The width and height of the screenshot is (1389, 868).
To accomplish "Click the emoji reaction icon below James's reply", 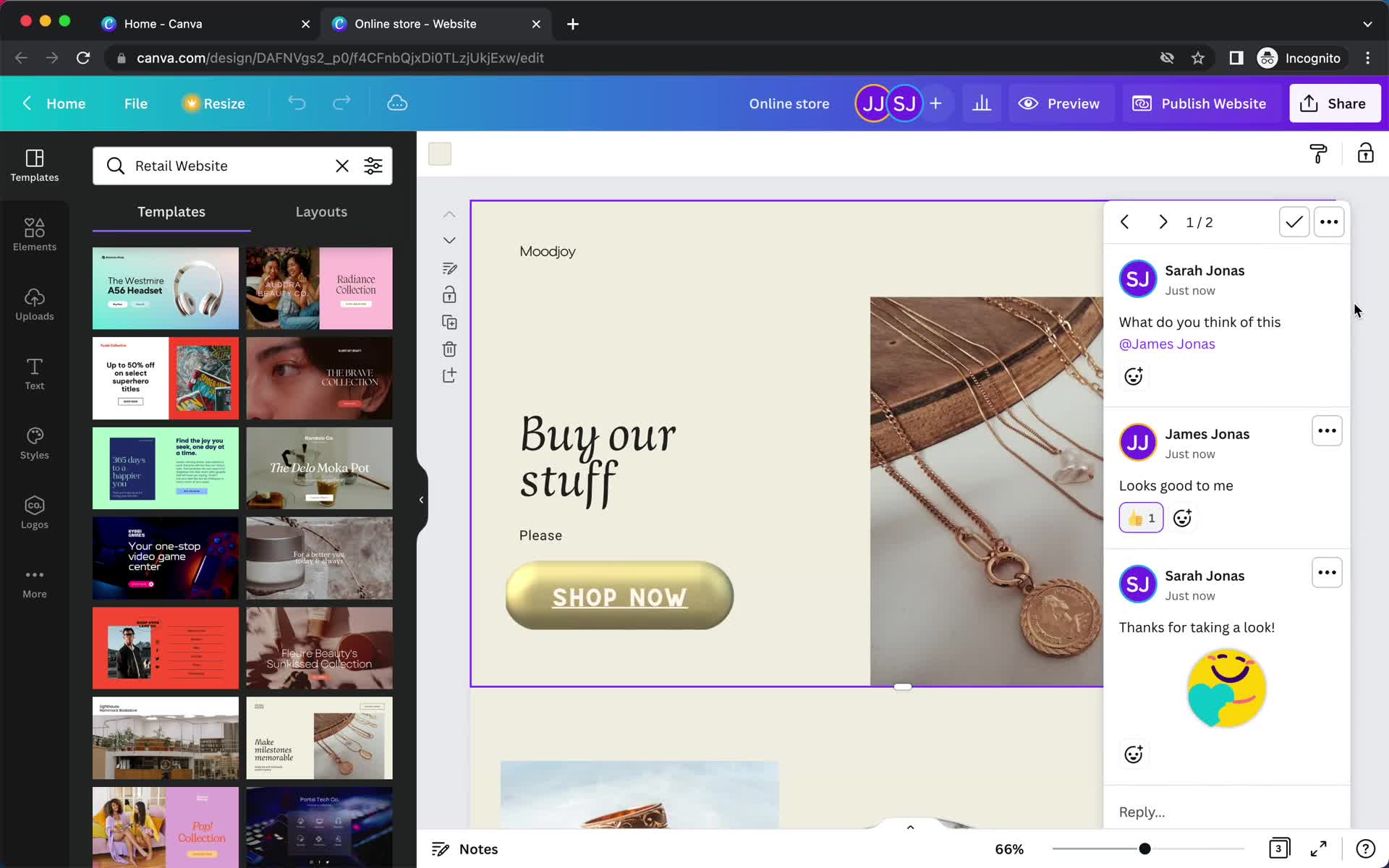I will (x=1182, y=518).
